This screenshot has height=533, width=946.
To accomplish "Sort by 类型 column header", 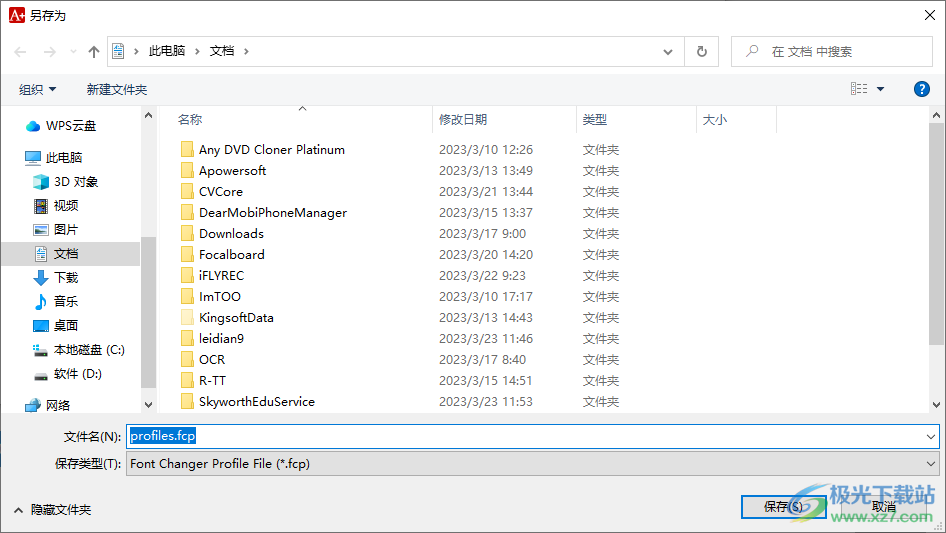I will (595, 120).
